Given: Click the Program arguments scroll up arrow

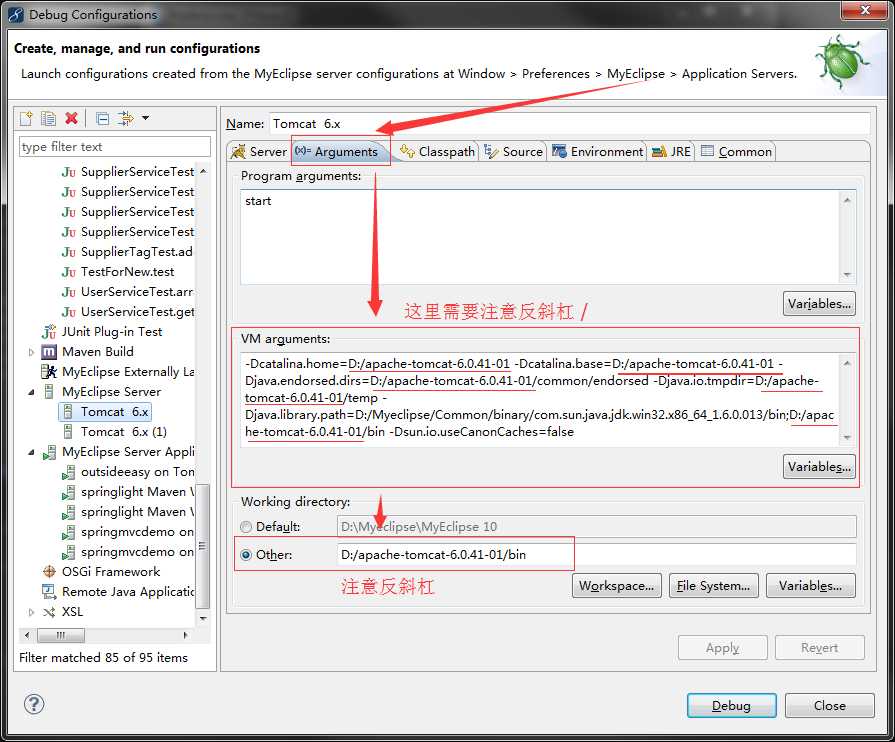Looking at the screenshot, I should 847,200.
